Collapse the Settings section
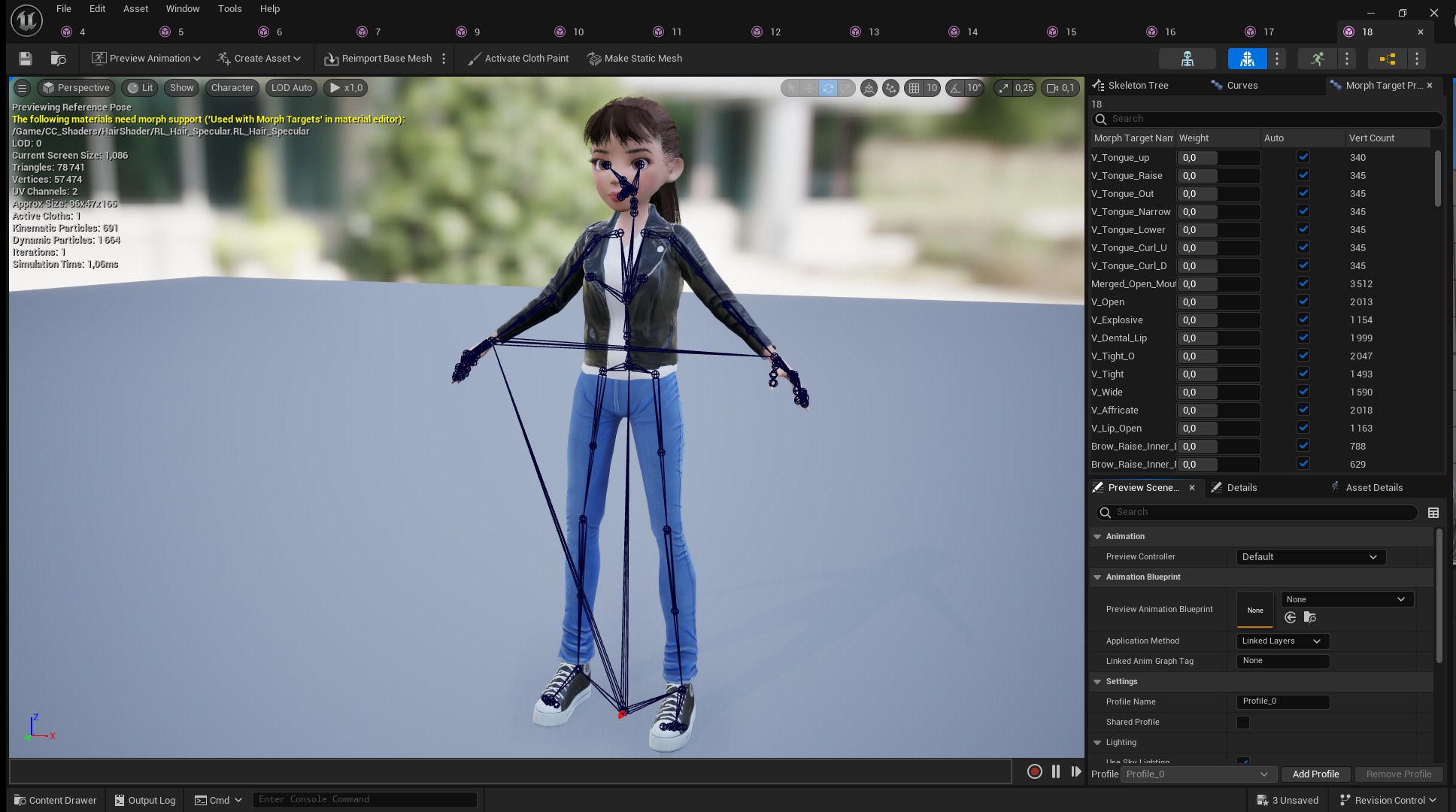The width and height of the screenshot is (1456, 812). coord(1097,682)
